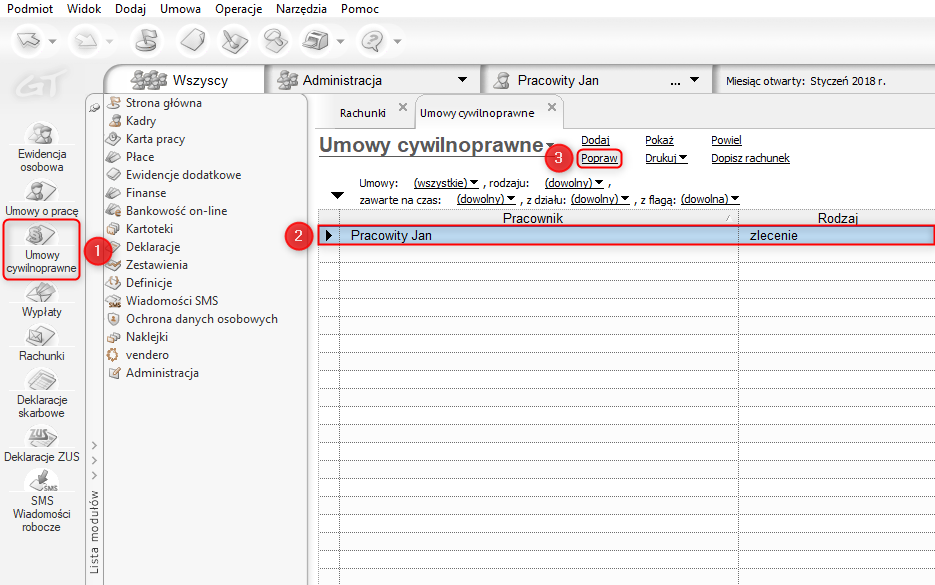Open the z flagą (dowolna) filter
Screen dimensions: 935x585
(x=710, y=199)
